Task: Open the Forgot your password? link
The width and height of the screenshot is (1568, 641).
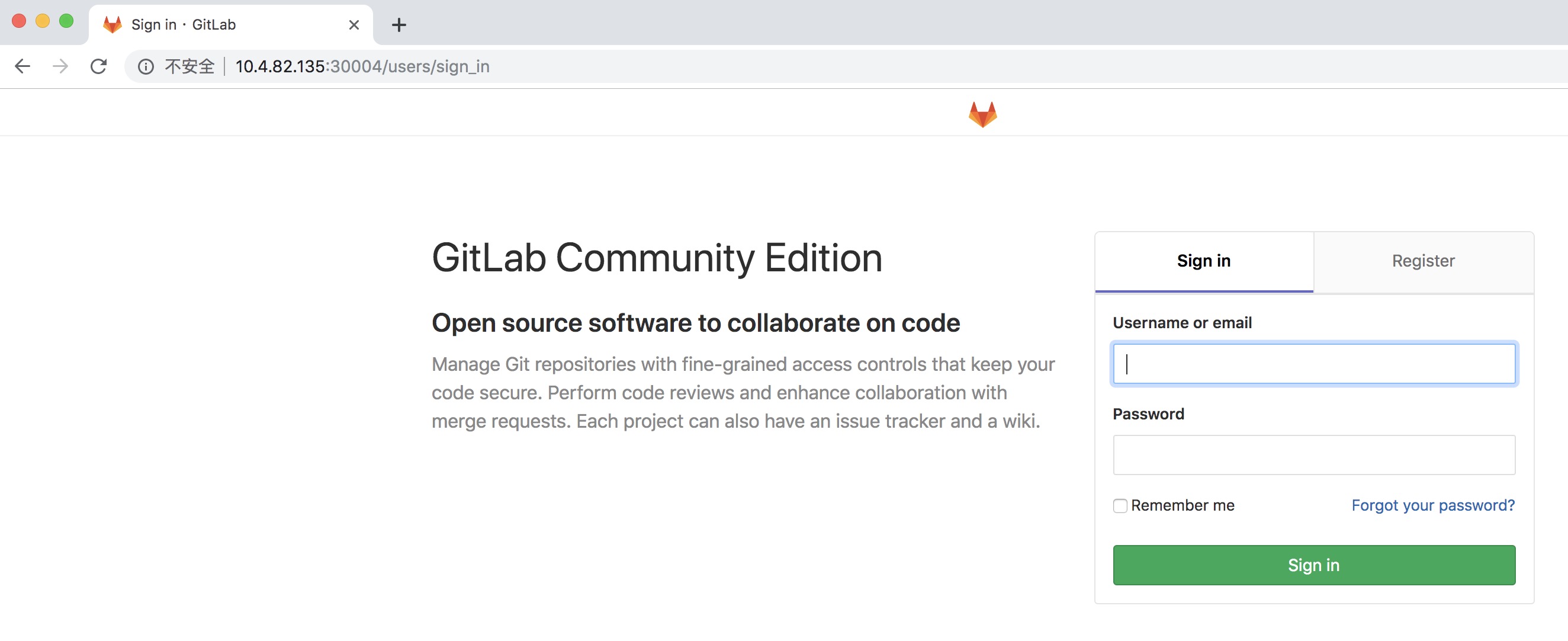Action: pyautogui.click(x=1433, y=505)
